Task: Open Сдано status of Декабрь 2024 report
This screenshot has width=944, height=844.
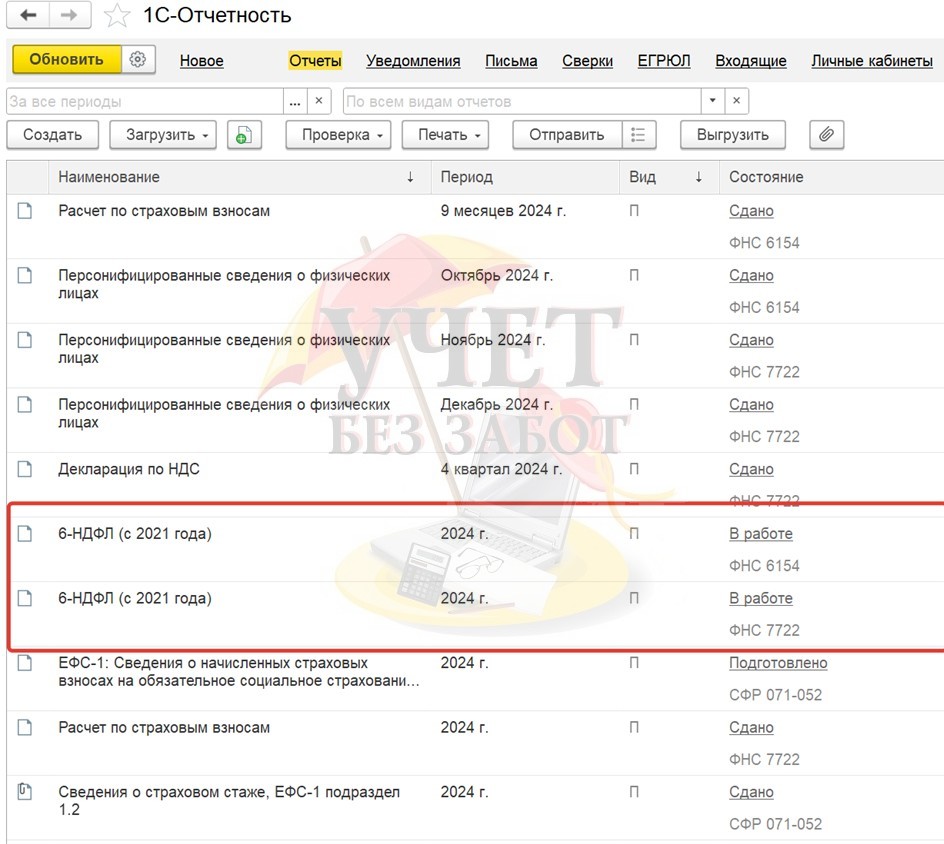Action: (751, 405)
